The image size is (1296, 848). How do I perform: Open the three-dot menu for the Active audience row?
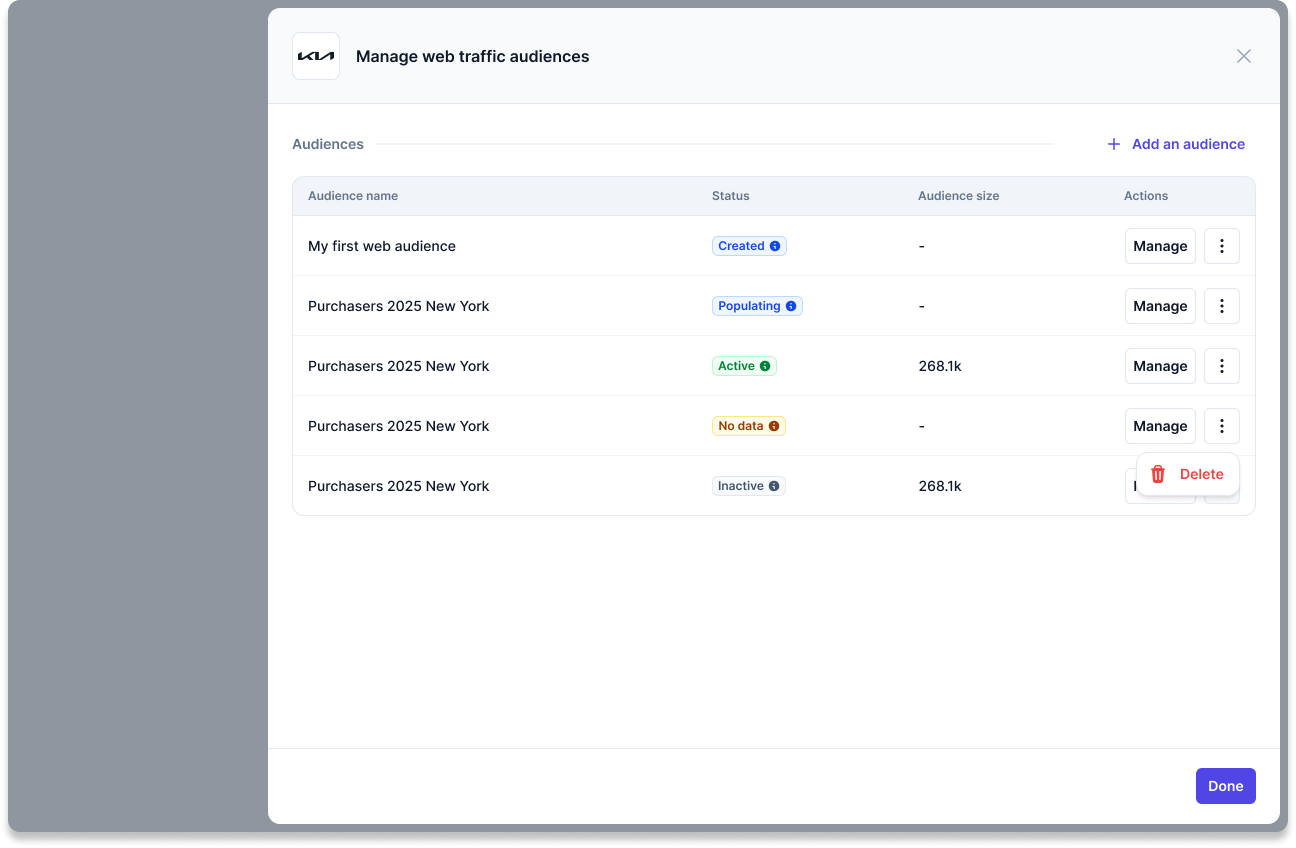click(x=1222, y=366)
